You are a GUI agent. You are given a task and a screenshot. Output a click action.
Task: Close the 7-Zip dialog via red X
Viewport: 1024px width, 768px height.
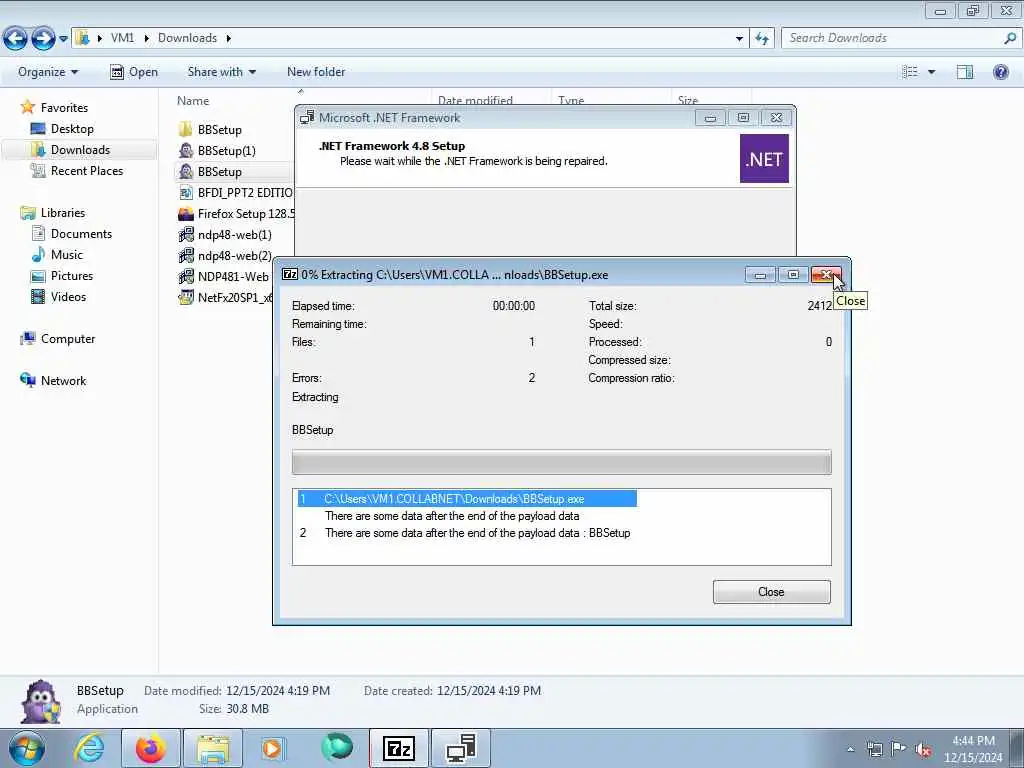coord(826,275)
